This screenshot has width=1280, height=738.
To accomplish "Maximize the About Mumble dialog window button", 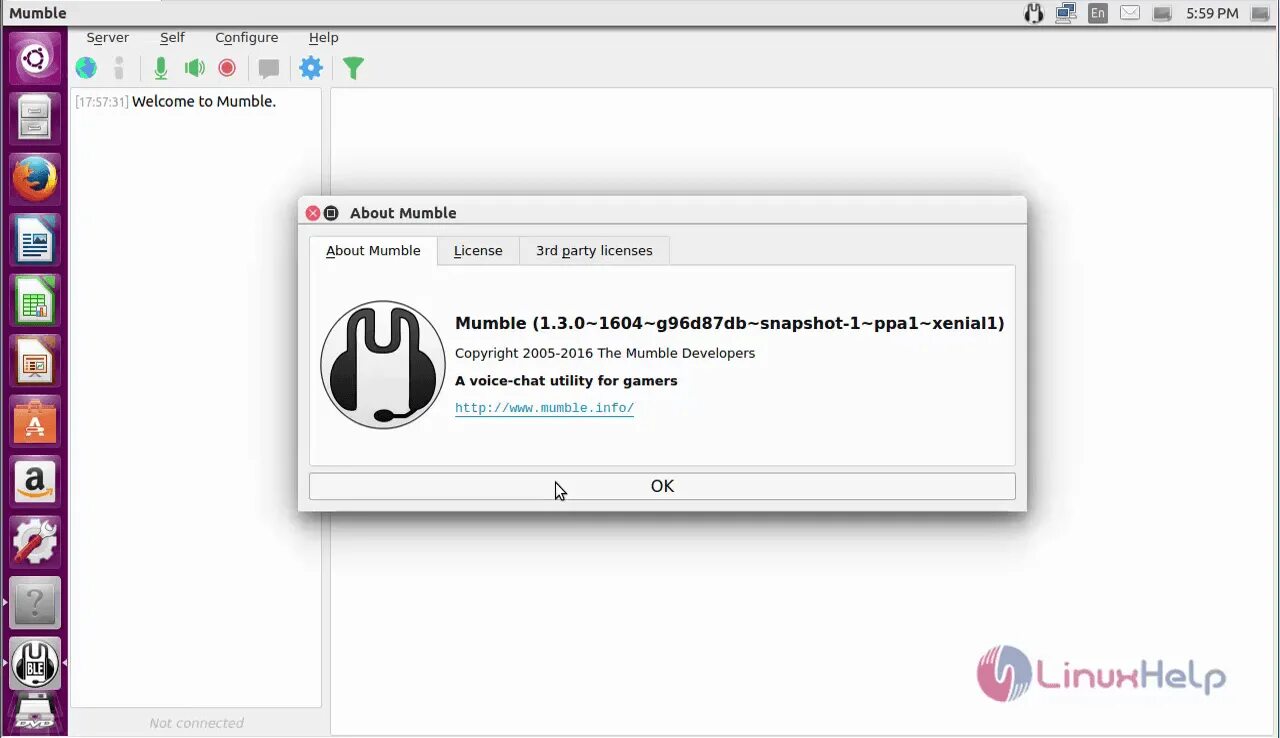I will point(331,213).
